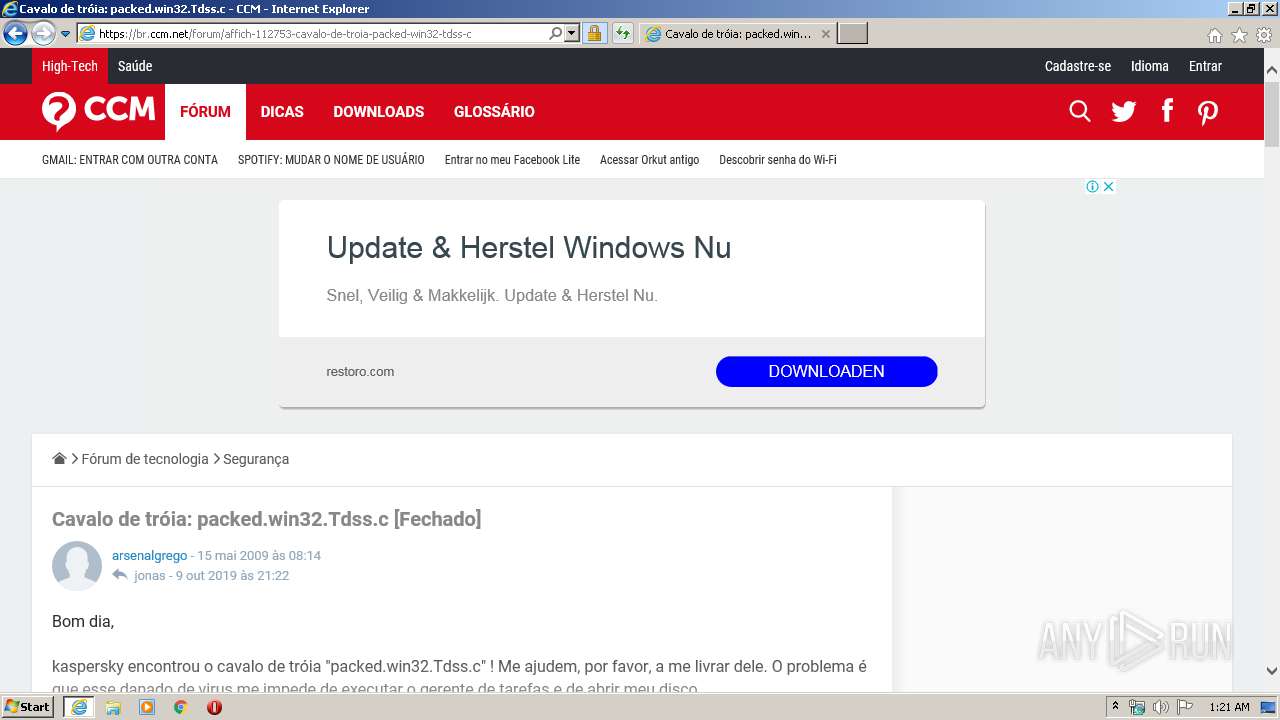1280x720 pixels.
Task: Open Descobrir senha do Wi-Fi link
Action: (x=778, y=160)
